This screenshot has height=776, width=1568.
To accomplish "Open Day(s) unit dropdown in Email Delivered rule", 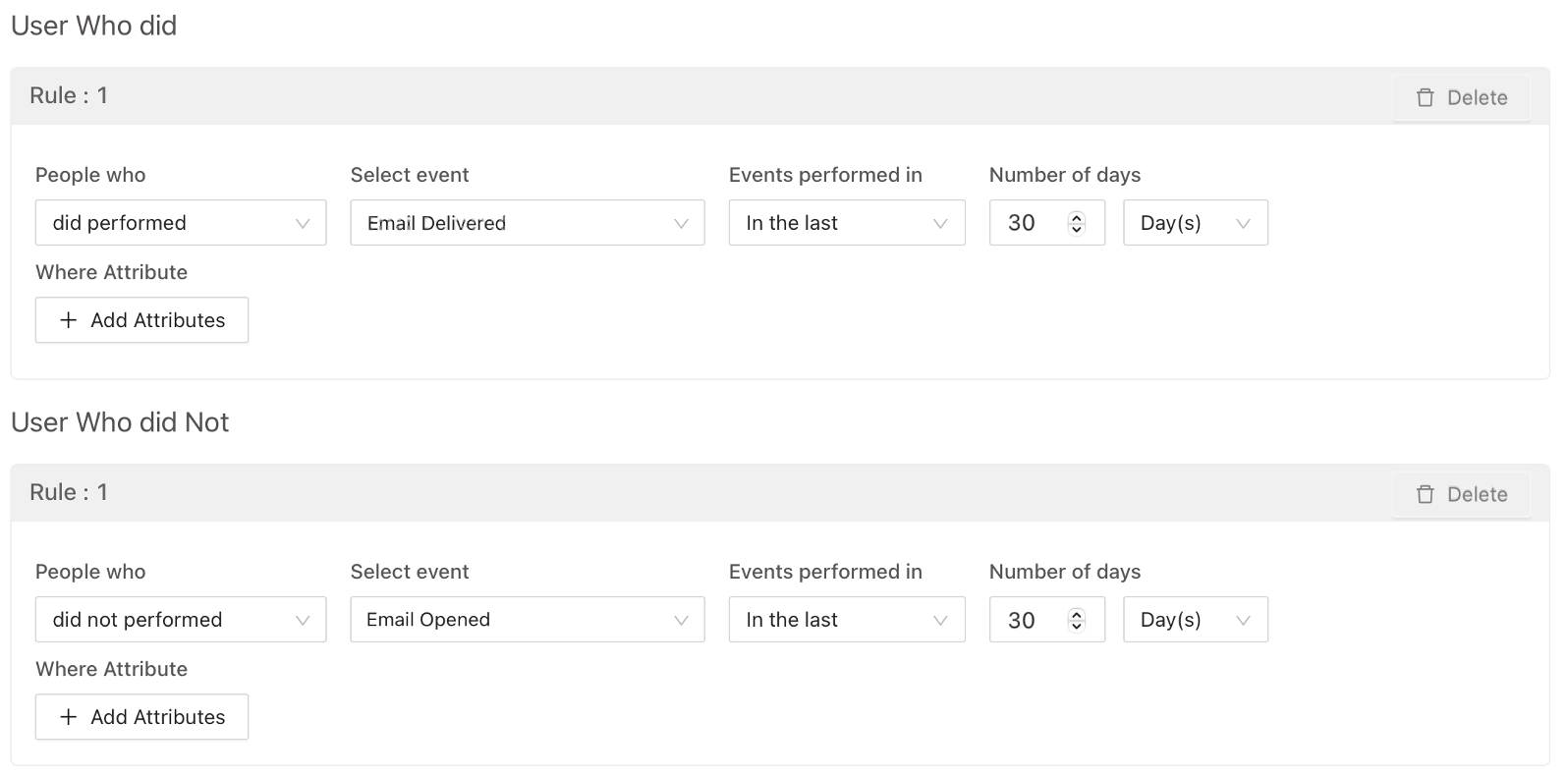I will (x=1196, y=223).
